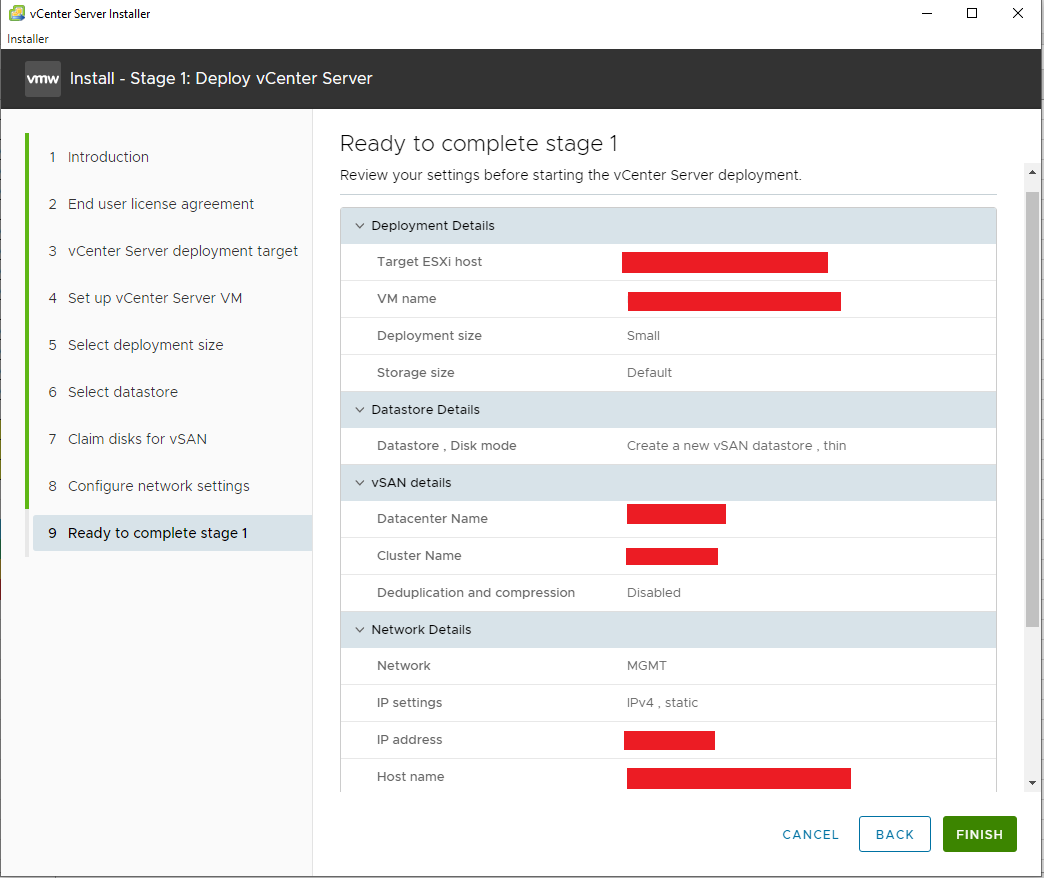Screen dimensions: 1044x878
Task: Click the vmw logo in header
Action: (43, 79)
